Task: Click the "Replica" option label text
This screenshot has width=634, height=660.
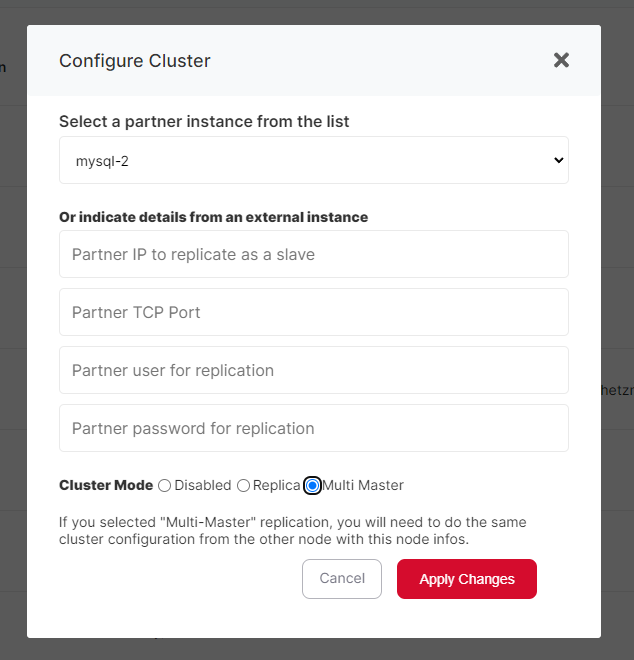Action: coord(276,486)
